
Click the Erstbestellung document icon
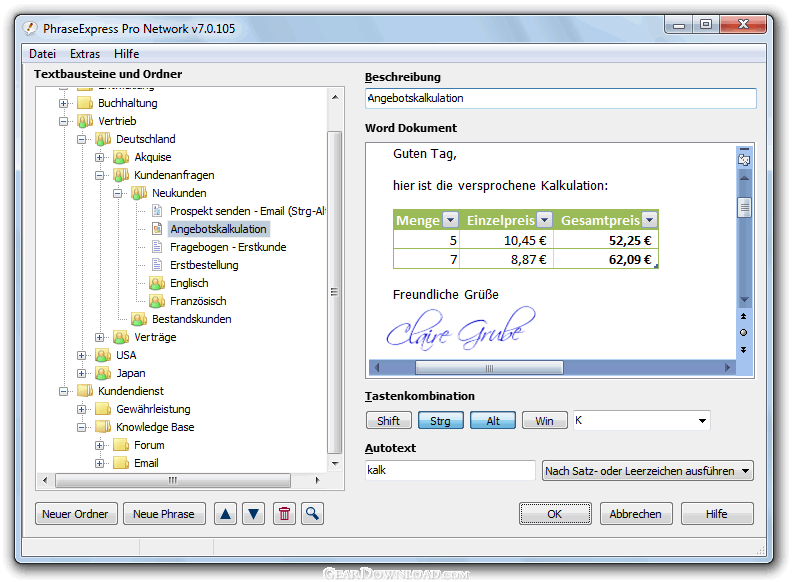[157, 265]
